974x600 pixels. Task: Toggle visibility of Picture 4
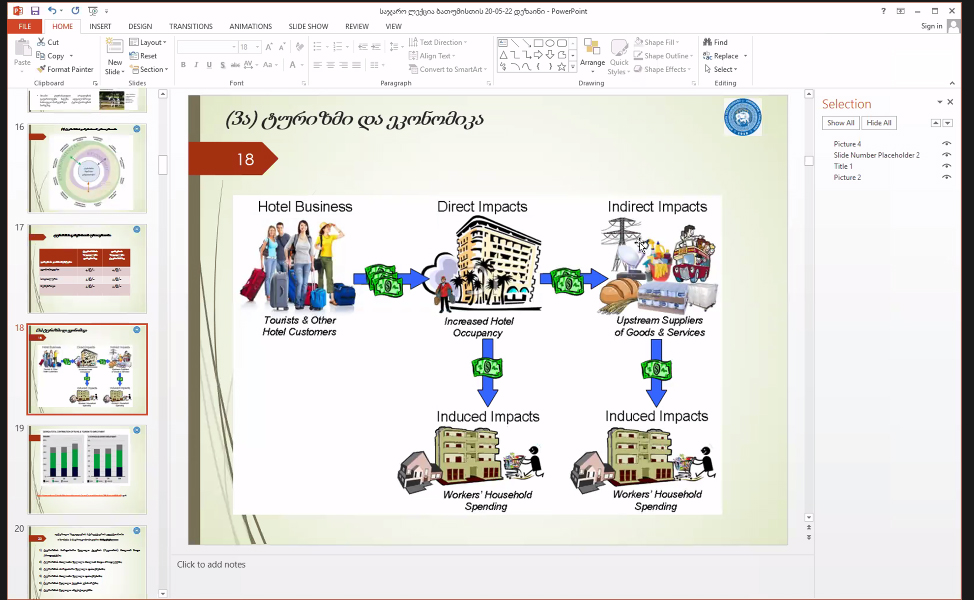pos(946,144)
